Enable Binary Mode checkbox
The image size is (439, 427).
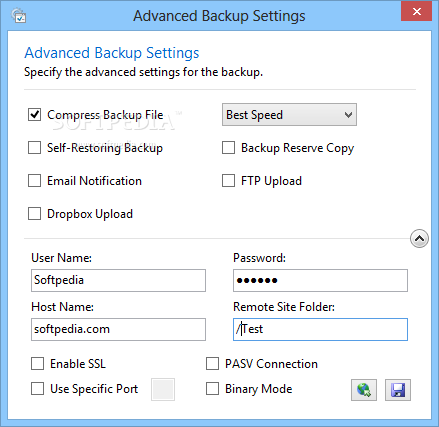pyautogui.click(x=212, y=389)
